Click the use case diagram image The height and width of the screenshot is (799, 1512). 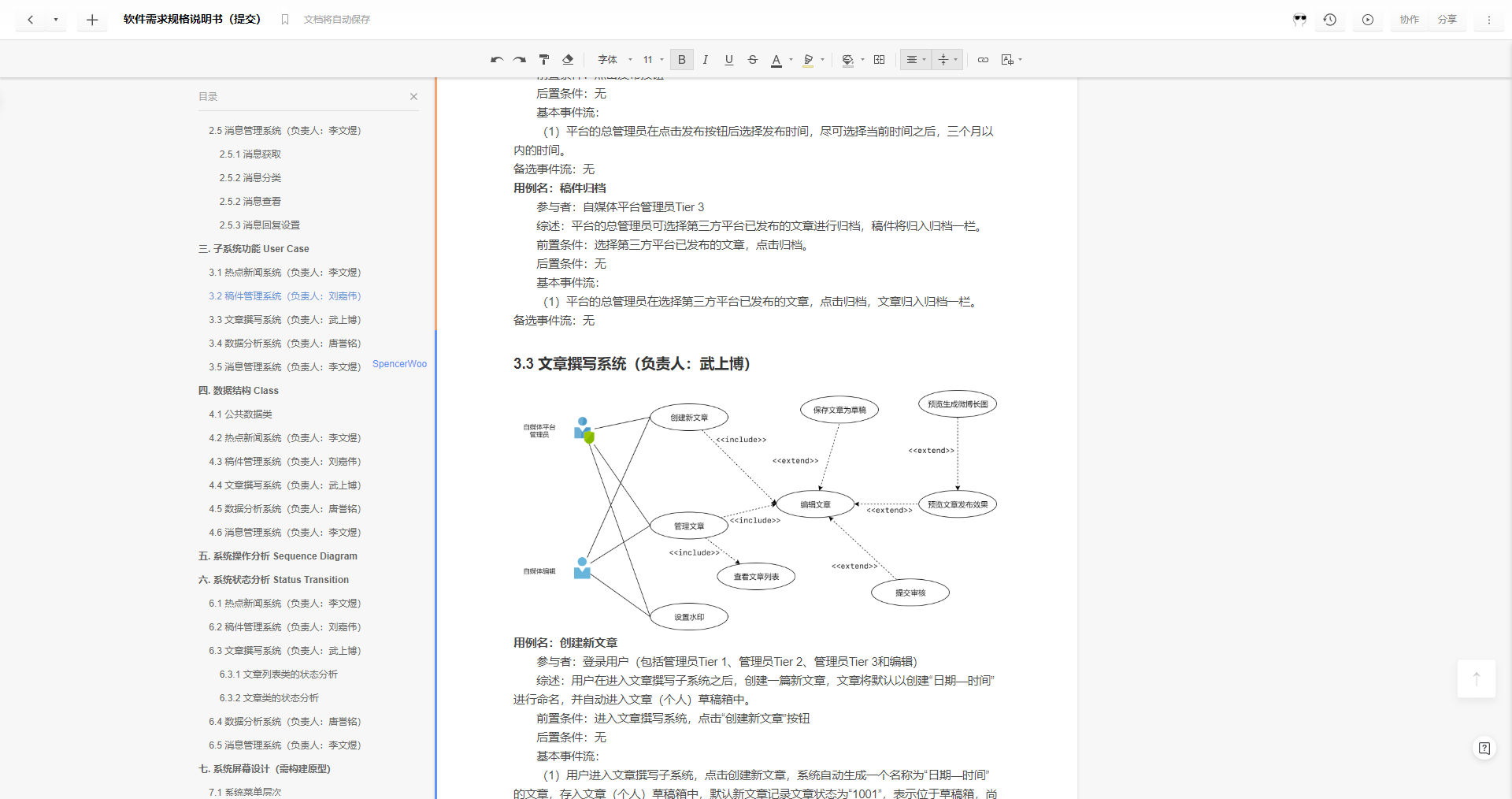758,508
